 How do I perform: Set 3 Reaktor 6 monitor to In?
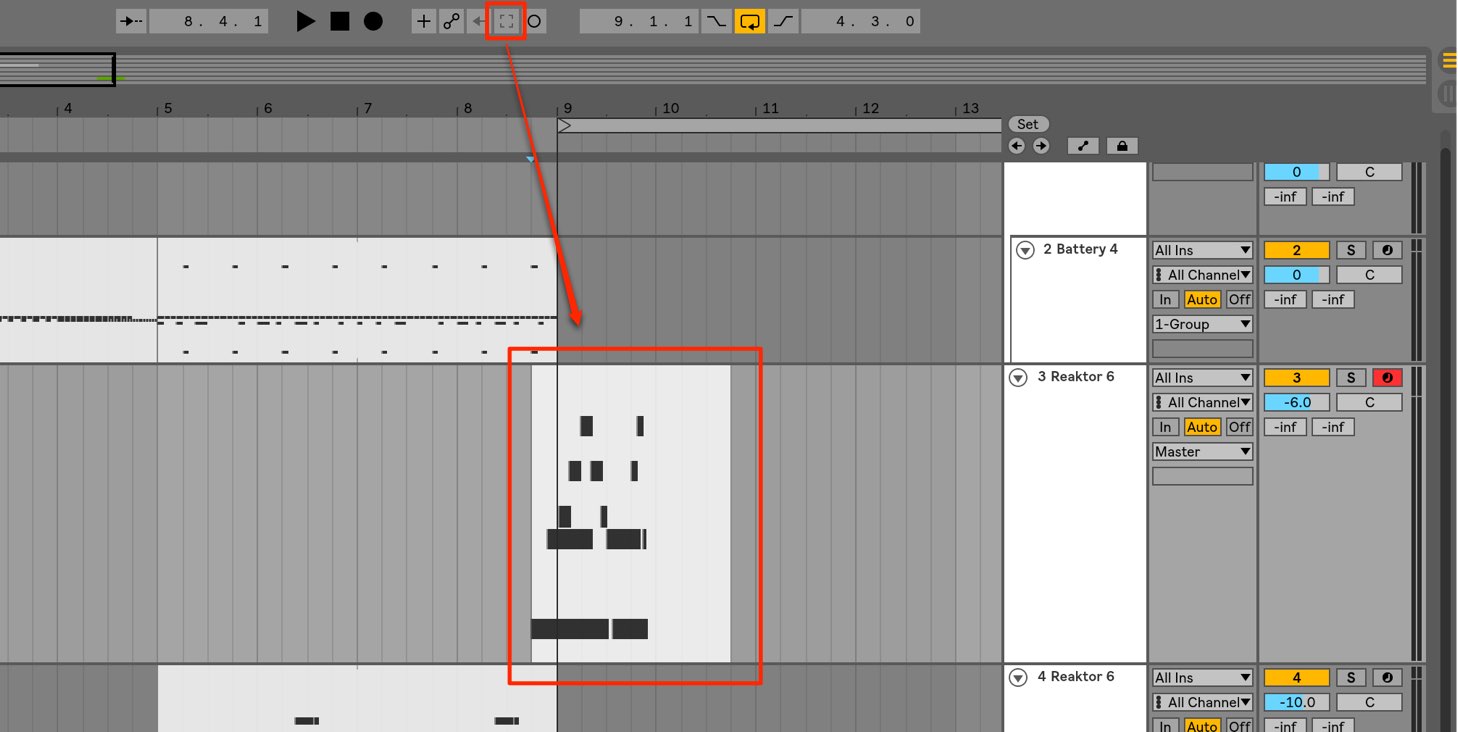[1165, 427]
